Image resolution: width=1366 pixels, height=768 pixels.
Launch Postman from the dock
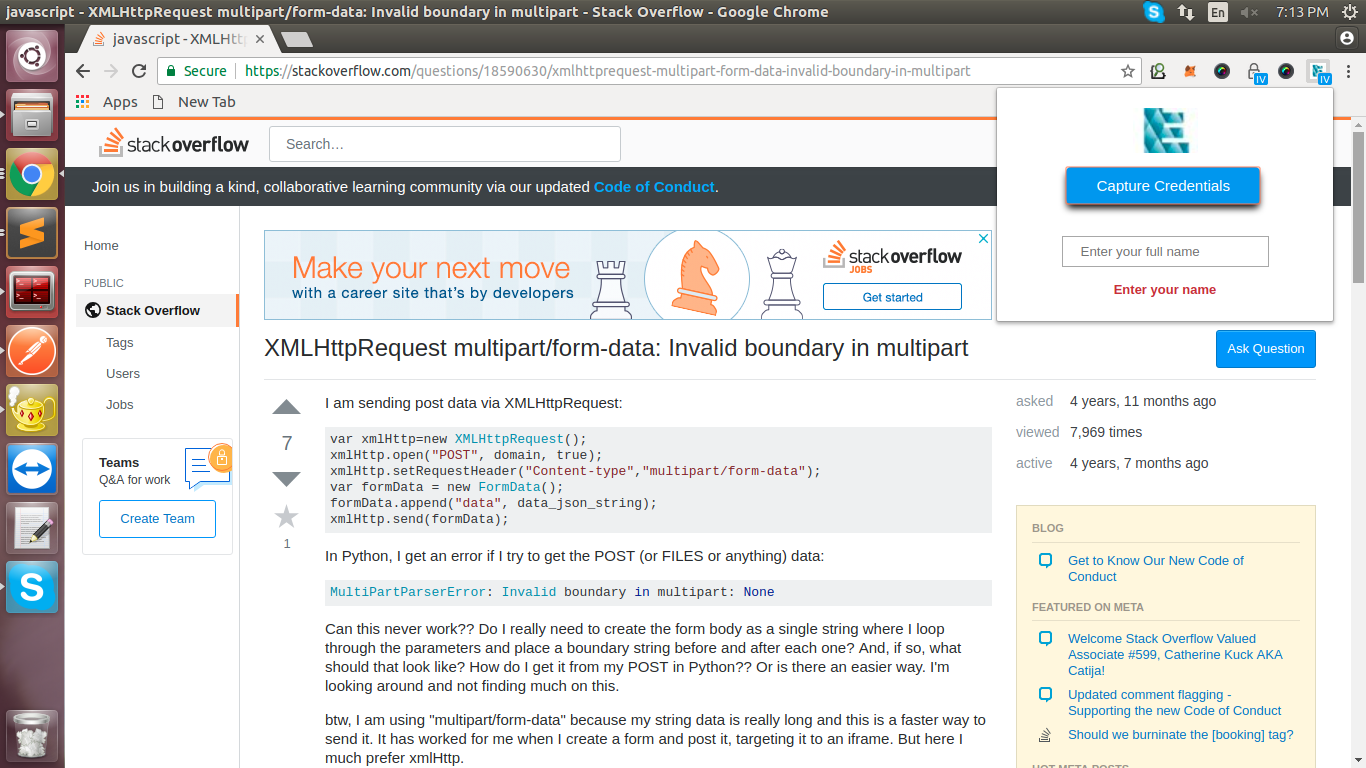pyautogui.click(x=32, y=351)
